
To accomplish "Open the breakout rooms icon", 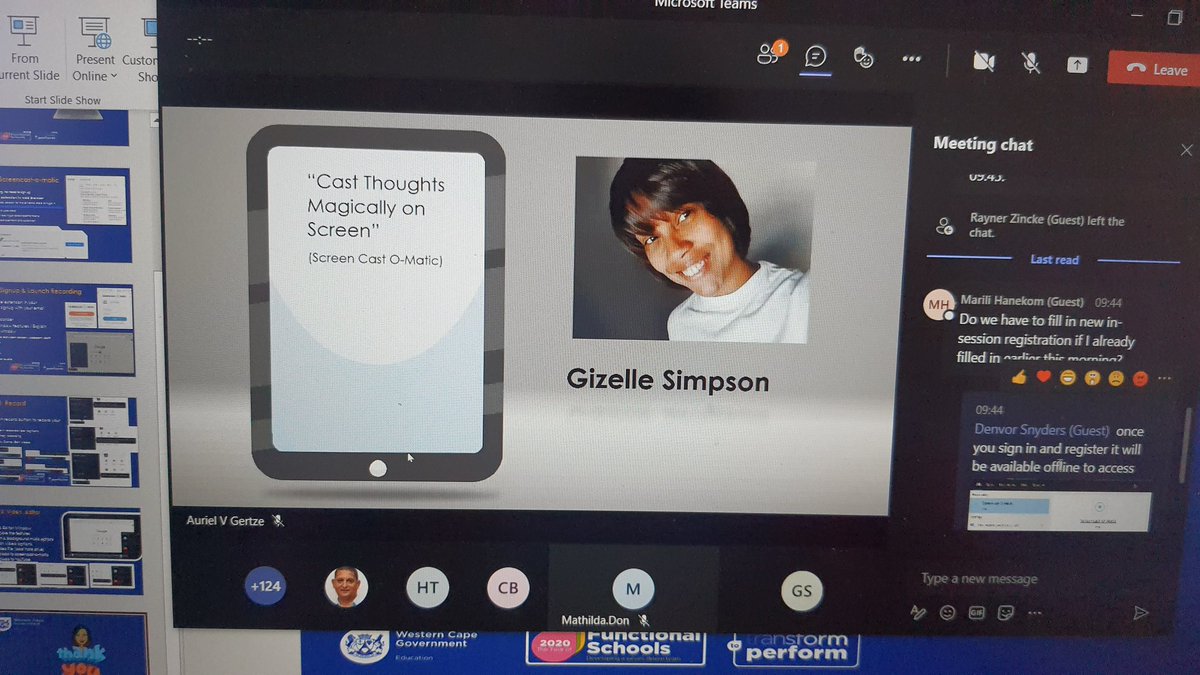I will tap(862, 58).
